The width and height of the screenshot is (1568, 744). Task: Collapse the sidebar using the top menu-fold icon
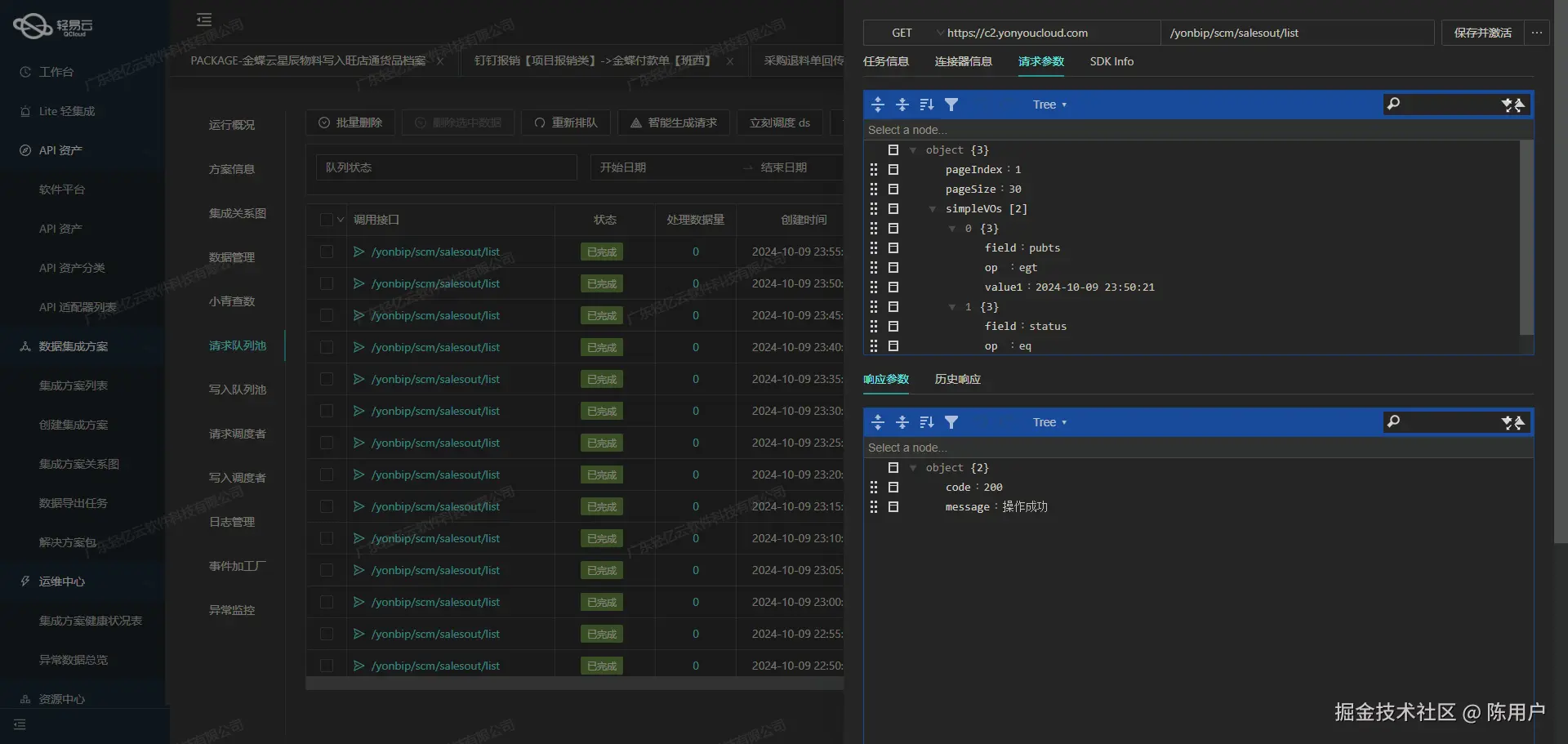tap(204, 20)
